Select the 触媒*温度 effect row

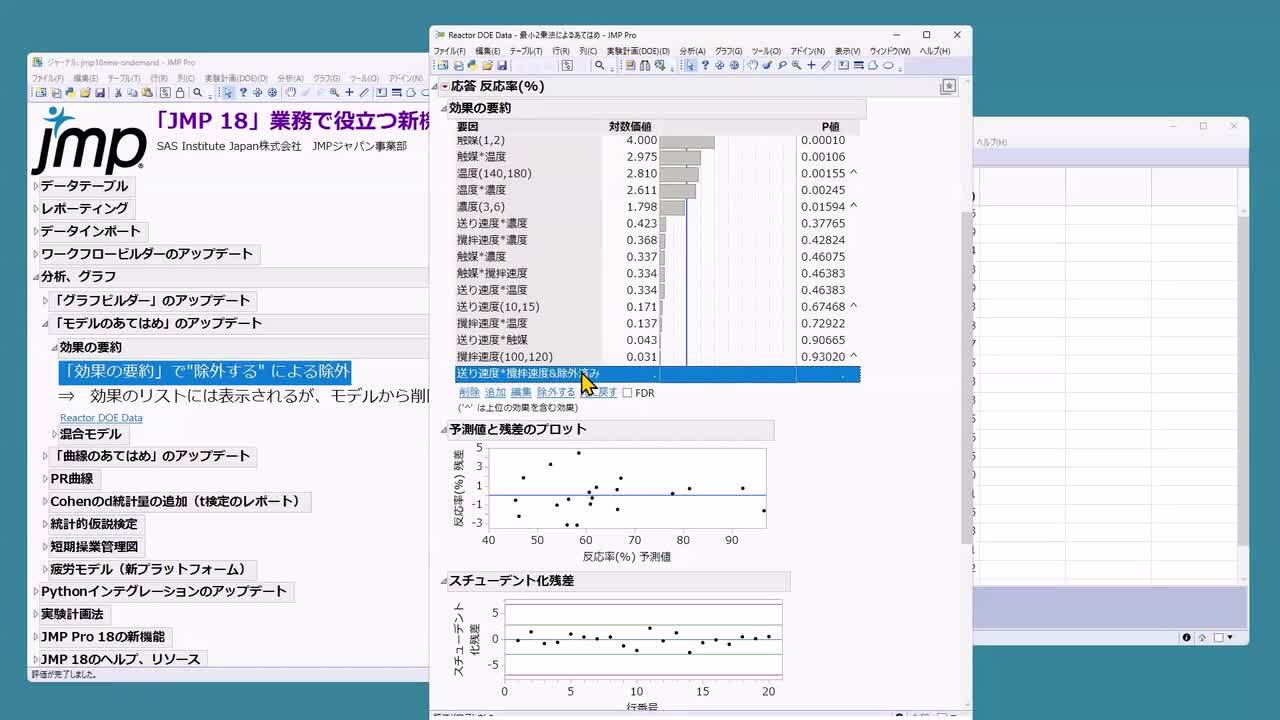657,157
